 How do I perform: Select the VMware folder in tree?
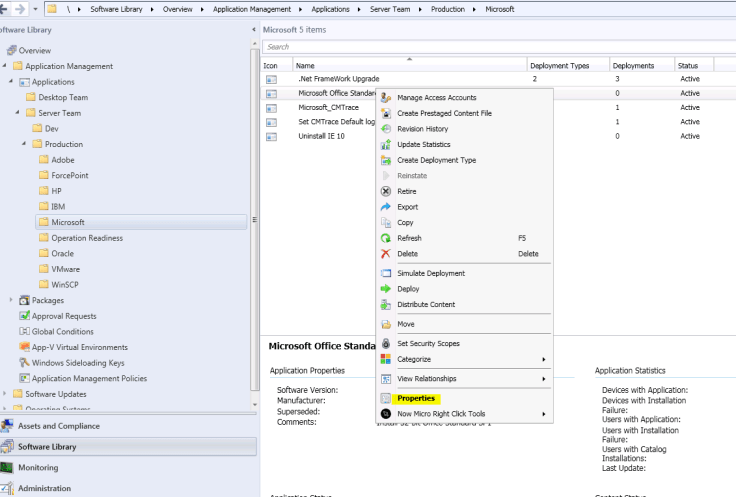coord(65,269)
